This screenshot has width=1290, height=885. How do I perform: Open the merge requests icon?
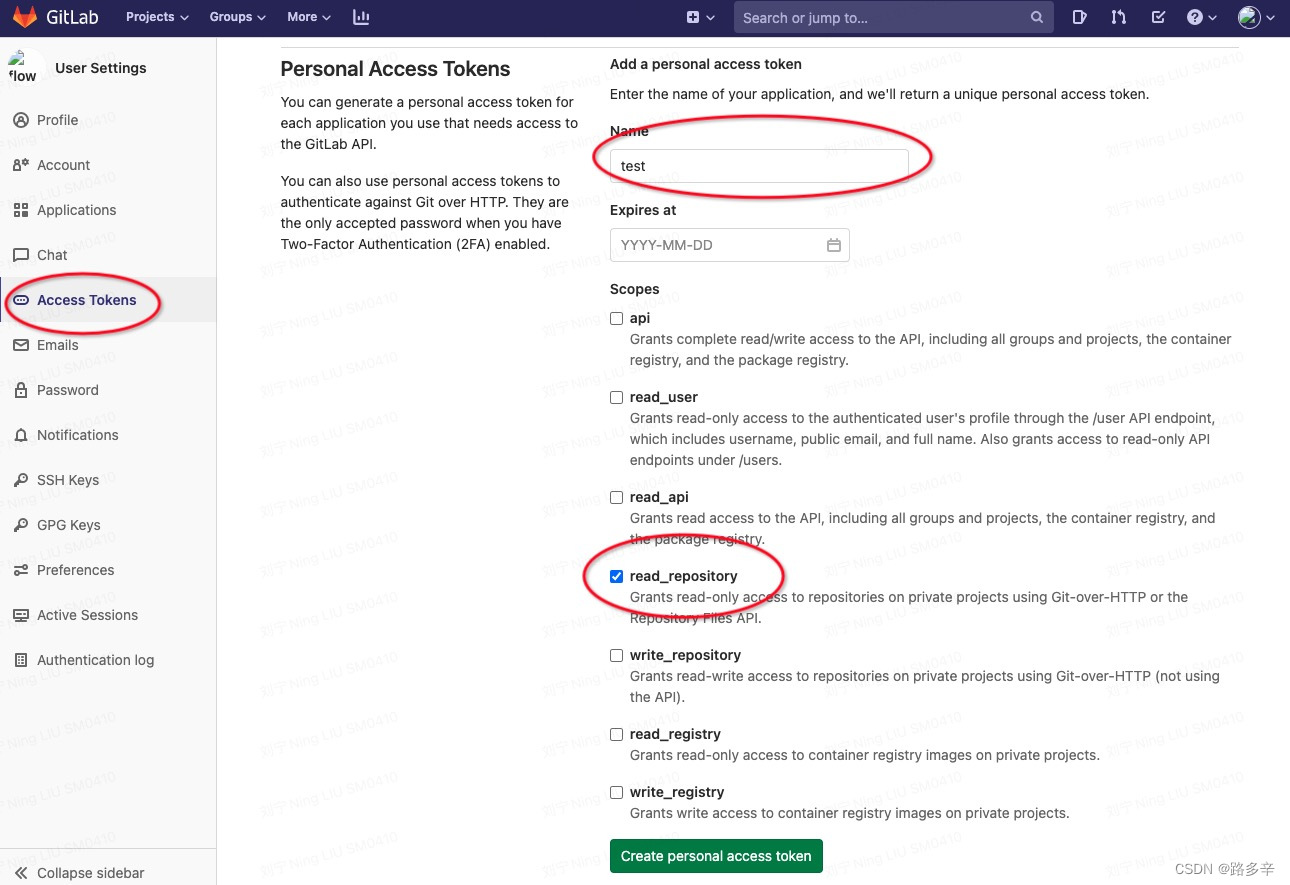1118,17
